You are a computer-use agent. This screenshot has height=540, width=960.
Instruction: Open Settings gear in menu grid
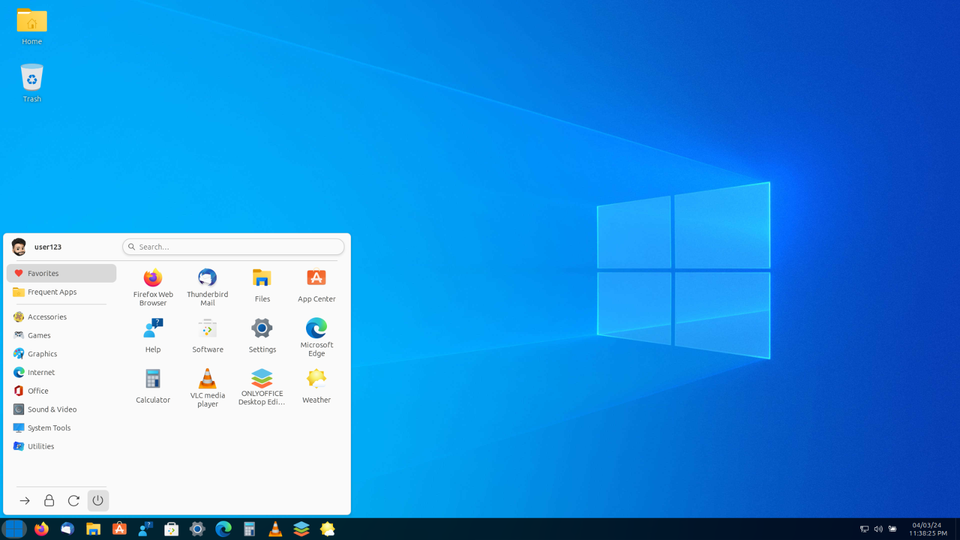(262, 336)
